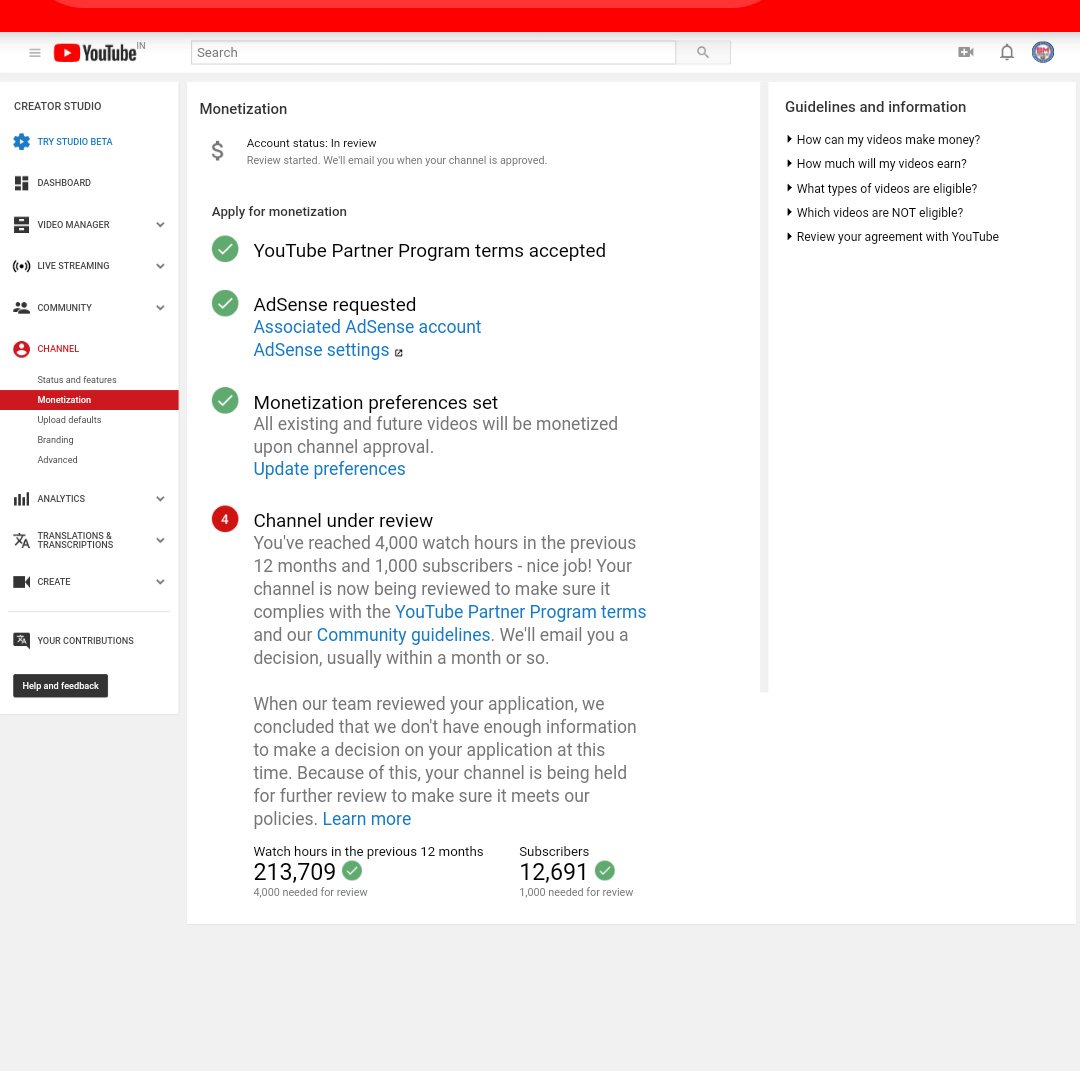Click the 'Account status: In review' text

pyautogui.click(x=311, y=143)
